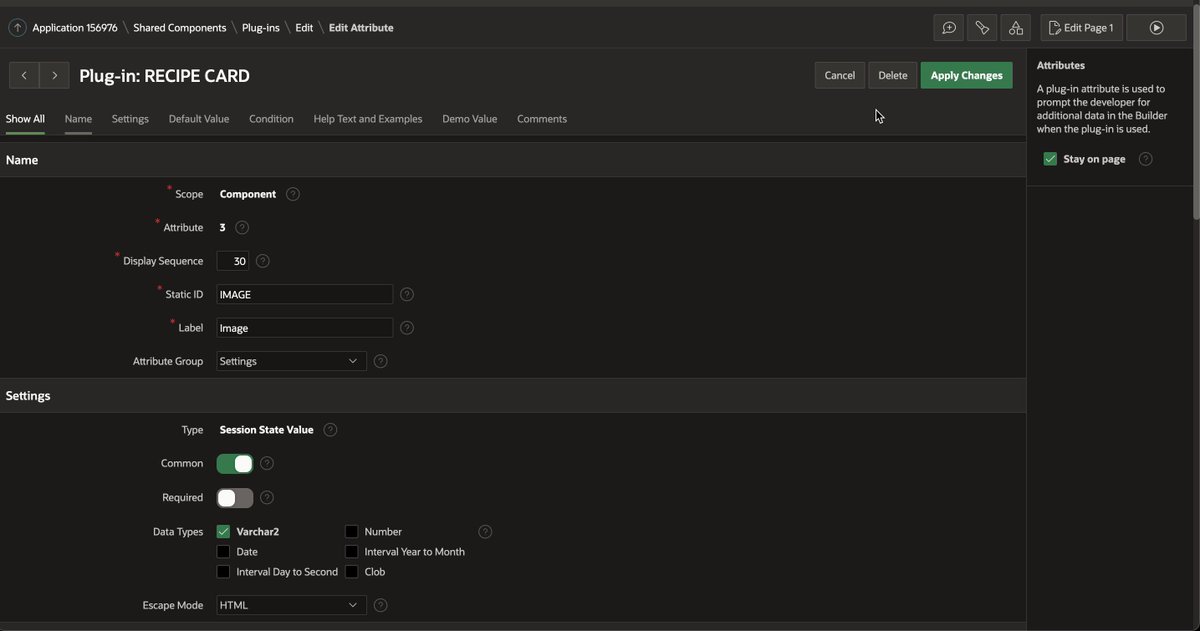This screenshot has height=631, width=1200.
Task: Expand the Escape Mode dropdown
Action: tap(291, 605)
